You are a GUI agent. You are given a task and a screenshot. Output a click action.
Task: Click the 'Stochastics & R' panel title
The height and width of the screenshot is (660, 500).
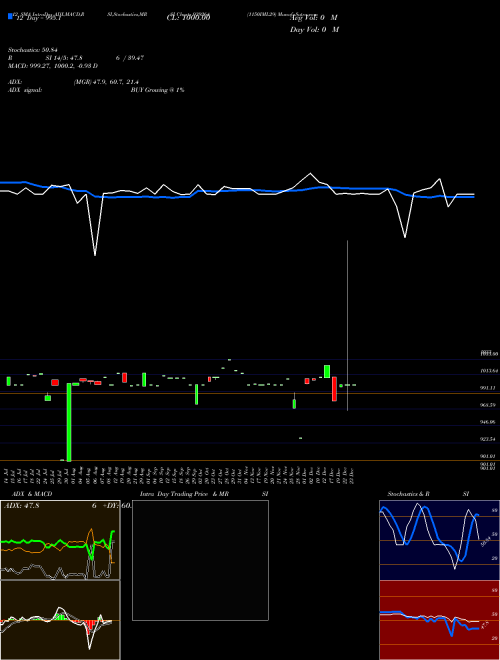[x=409, y=494]
